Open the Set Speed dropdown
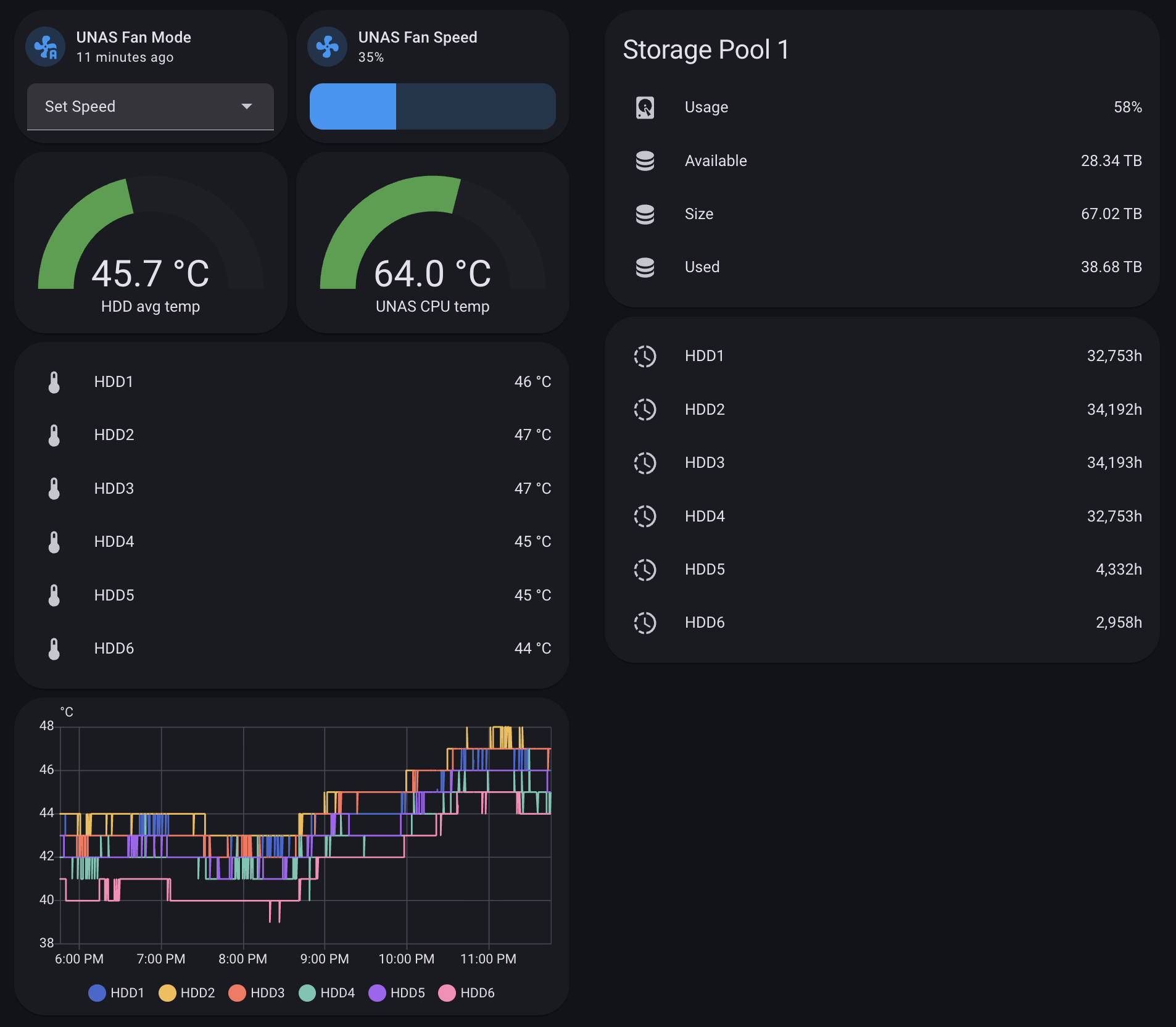 click(x=151, y=107)
